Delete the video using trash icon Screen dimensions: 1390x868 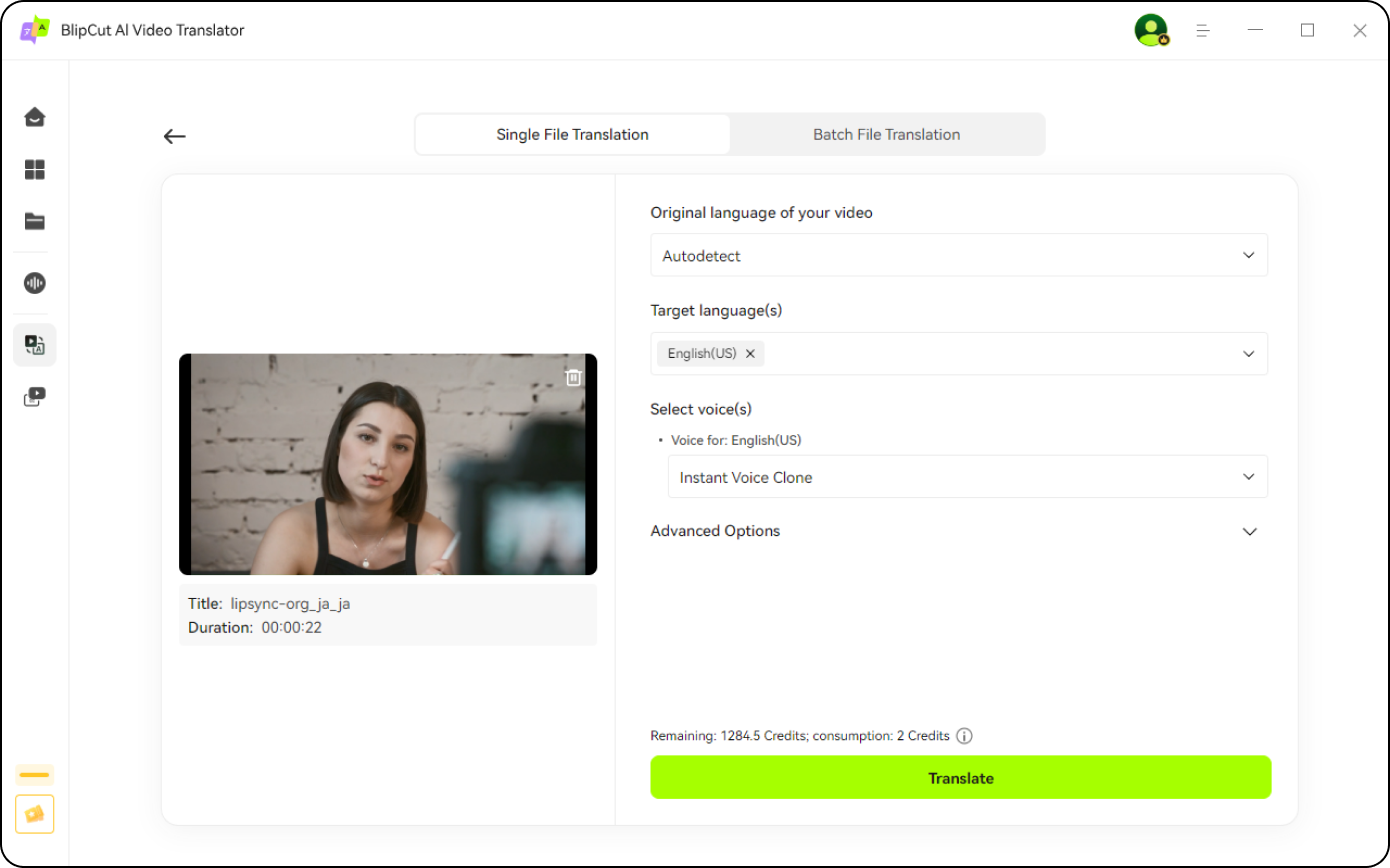click(x=573, y=377)
